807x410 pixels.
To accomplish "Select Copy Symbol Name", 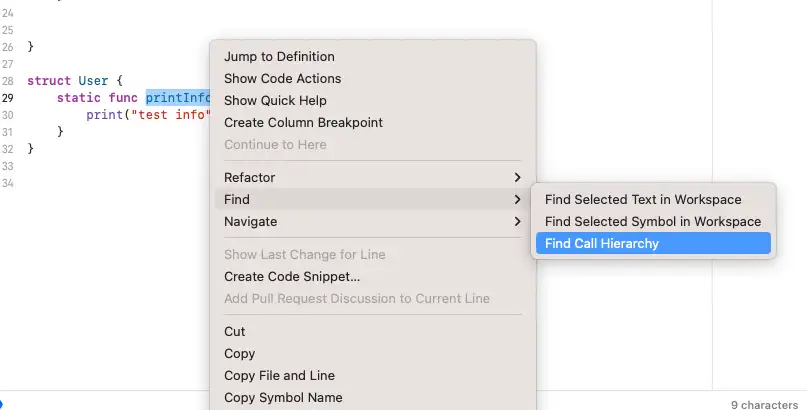I will pos(283,398).
